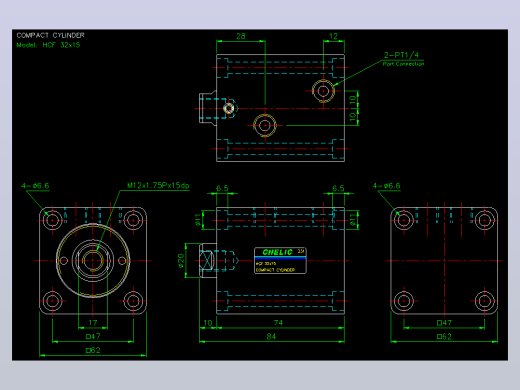Click the "28" dimension value

point(241,36)
